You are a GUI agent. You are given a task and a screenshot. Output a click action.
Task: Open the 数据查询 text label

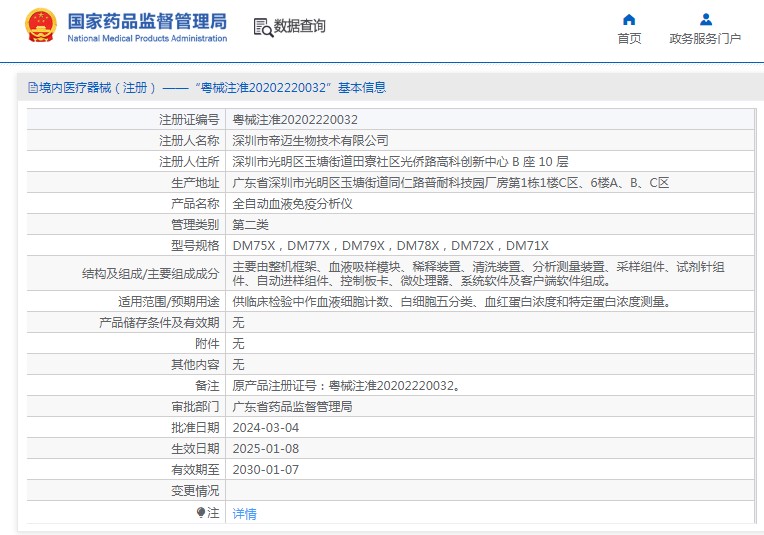coord(300,27)
